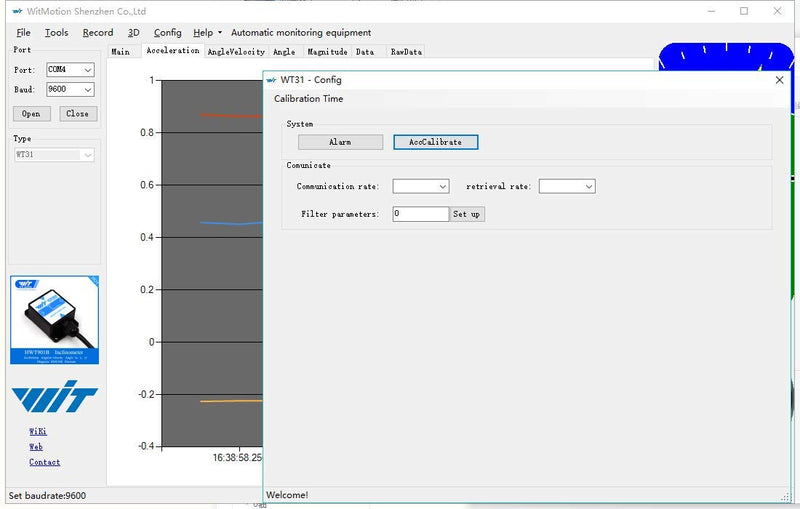Switch to the Acceleration tab
The height and width of the screenshot is (509, 800).
[172, 50]
